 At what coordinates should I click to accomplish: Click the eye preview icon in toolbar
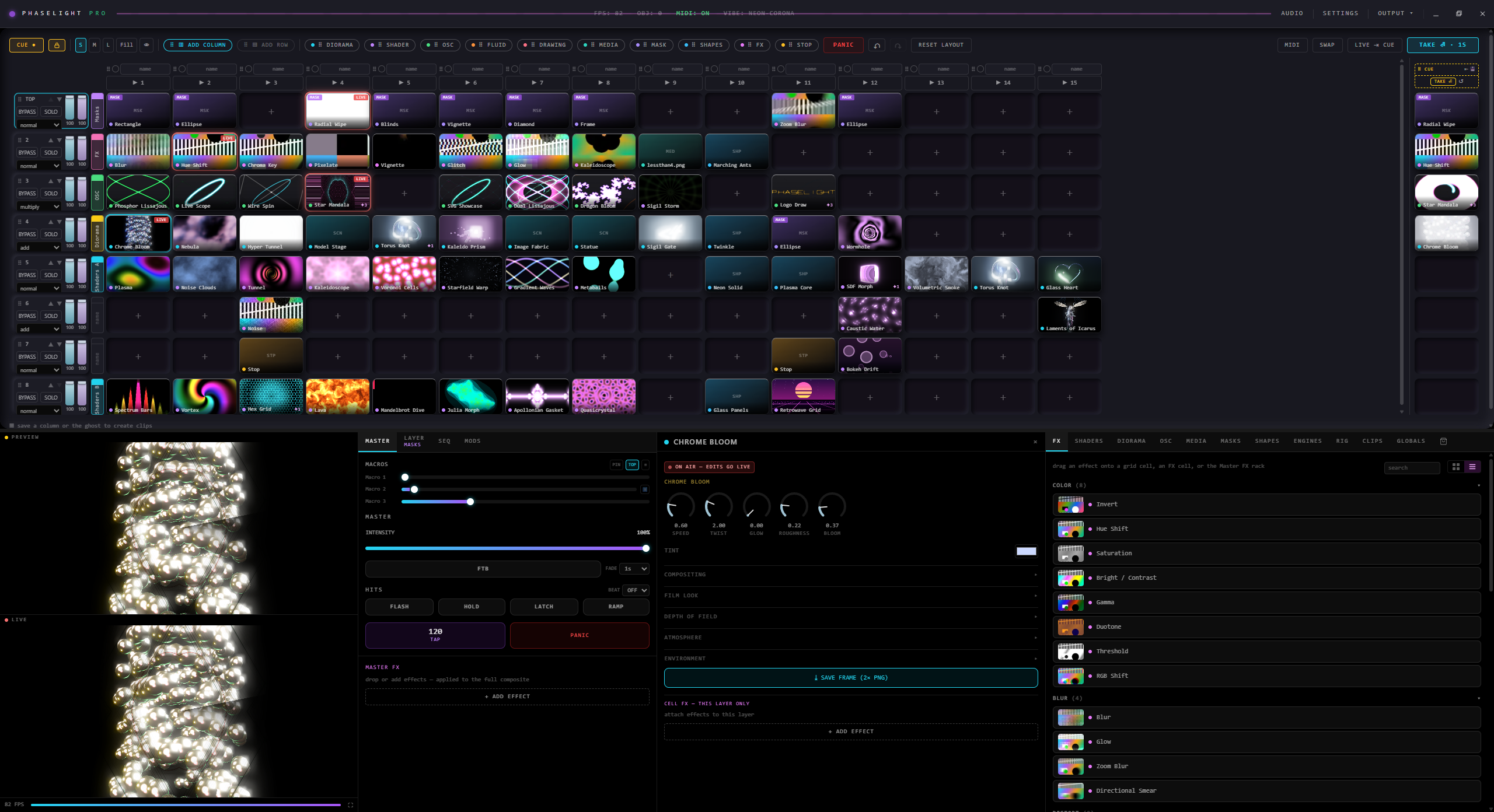point(146,45)
